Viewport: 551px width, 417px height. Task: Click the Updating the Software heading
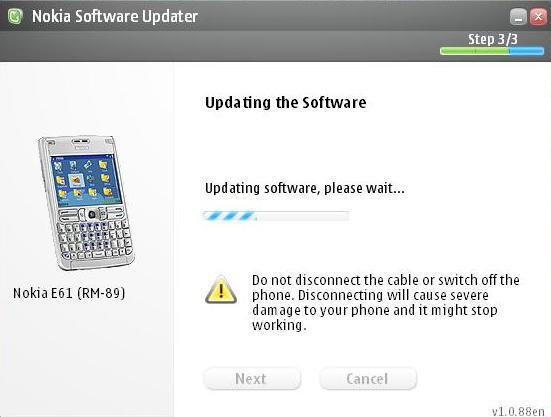(x=285, y=103)
